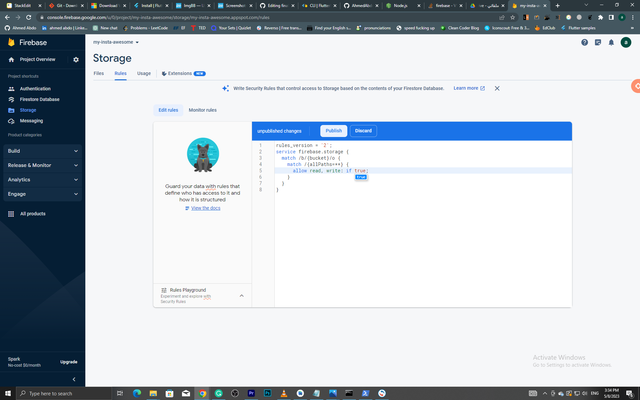The image size is (640, 400).
Task: Click Upgrade on the Spark plan
Action: 69,362
